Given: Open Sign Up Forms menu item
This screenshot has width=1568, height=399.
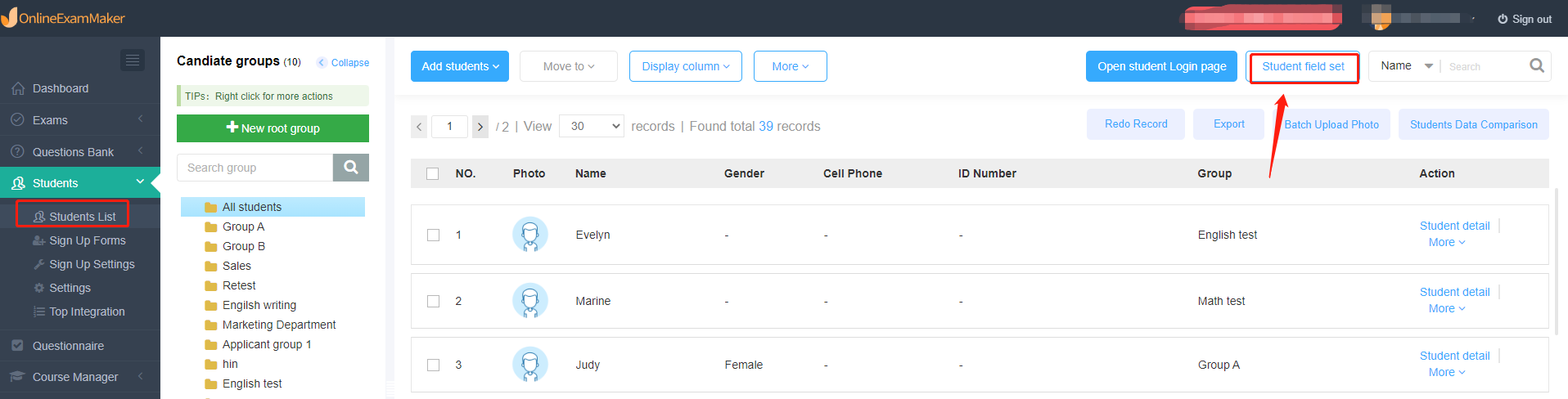Looking at the screenshot, I should tap(80, 240).
